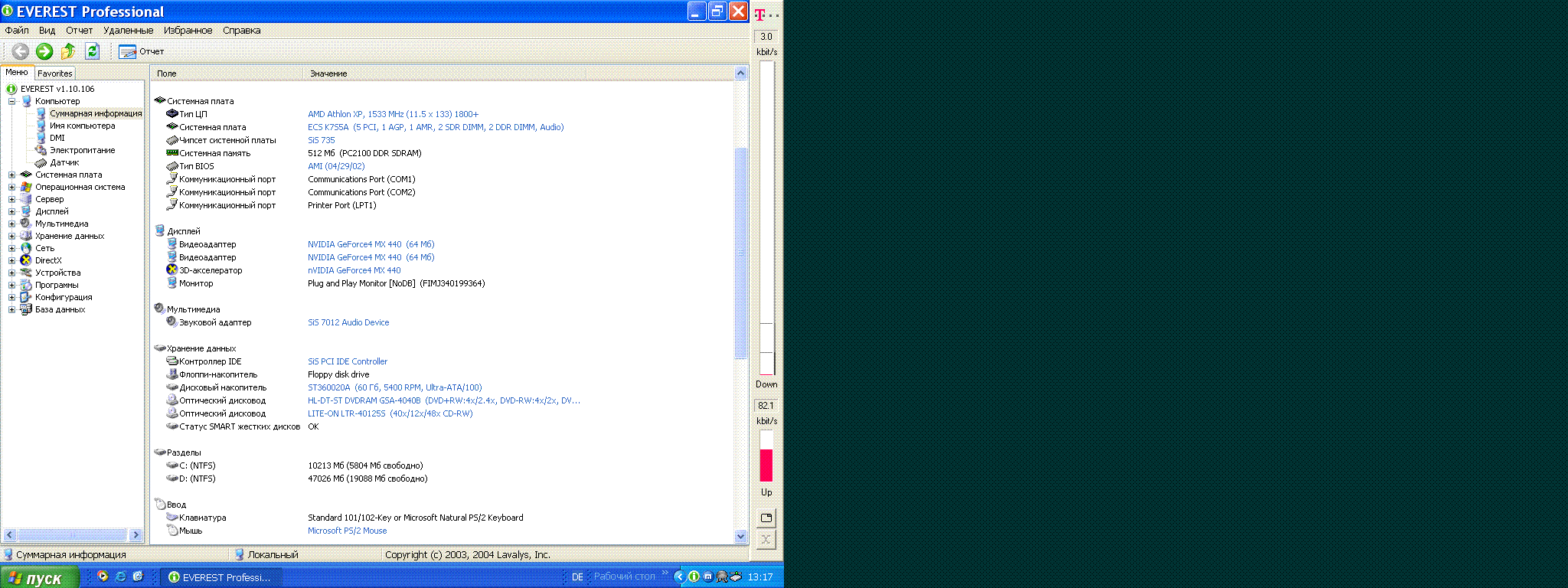Click the База данных tree icon
This screenshot has height=588, width=1568.
[26, 309]
